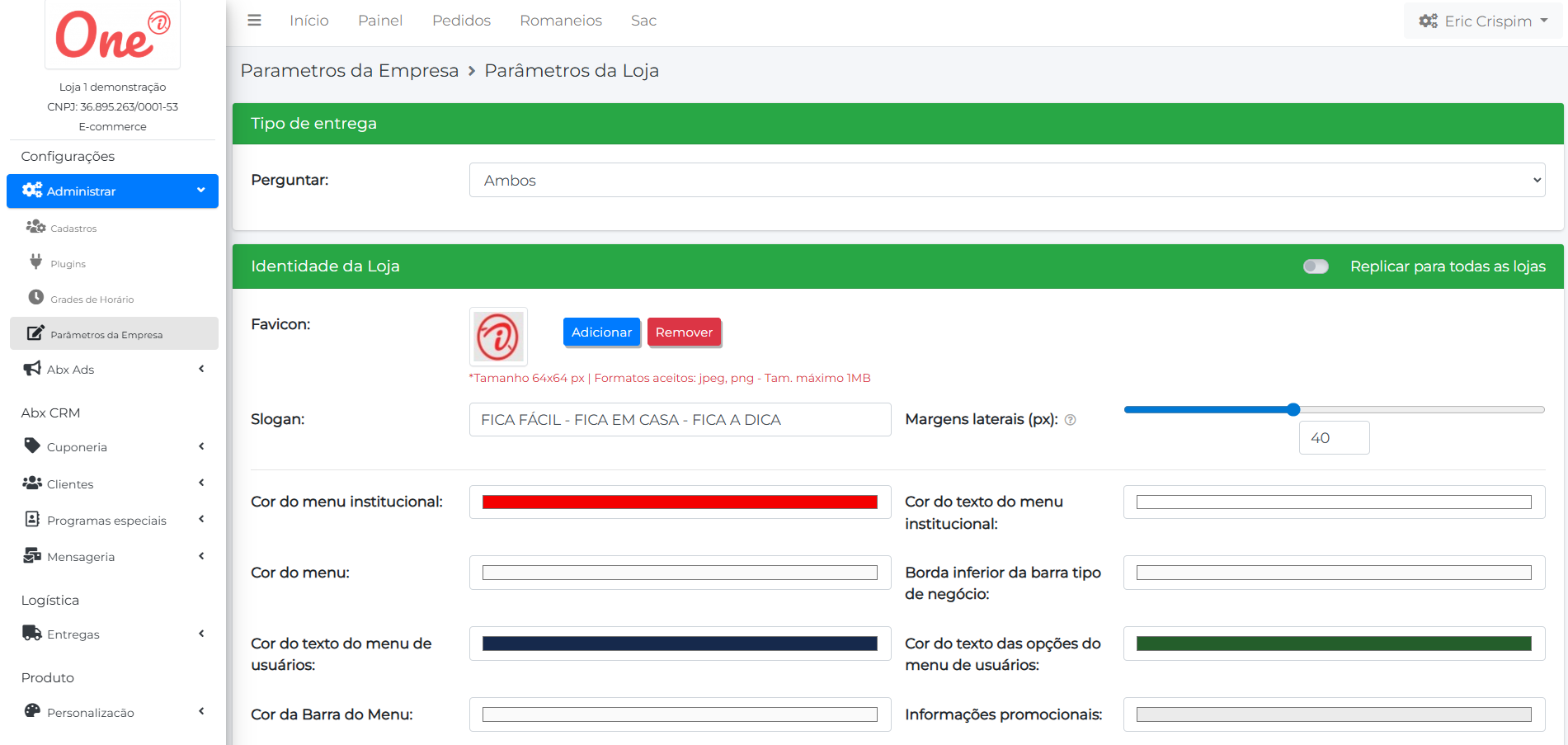Open the Romaneios top menu item

[561, 21]
